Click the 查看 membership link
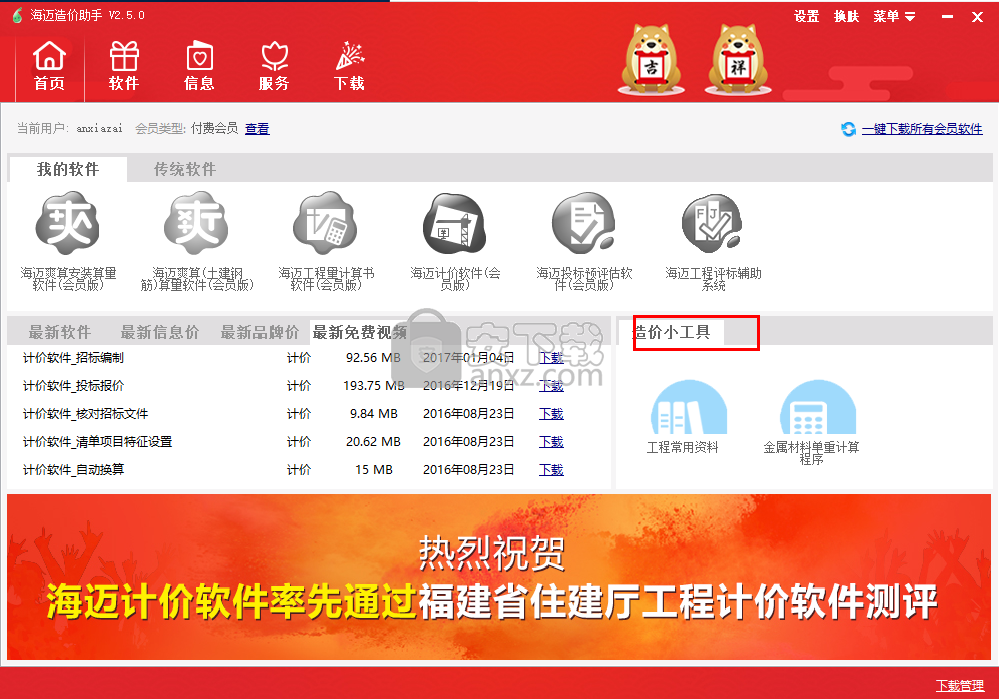999x699 pixels. click(x=257, y=129)
